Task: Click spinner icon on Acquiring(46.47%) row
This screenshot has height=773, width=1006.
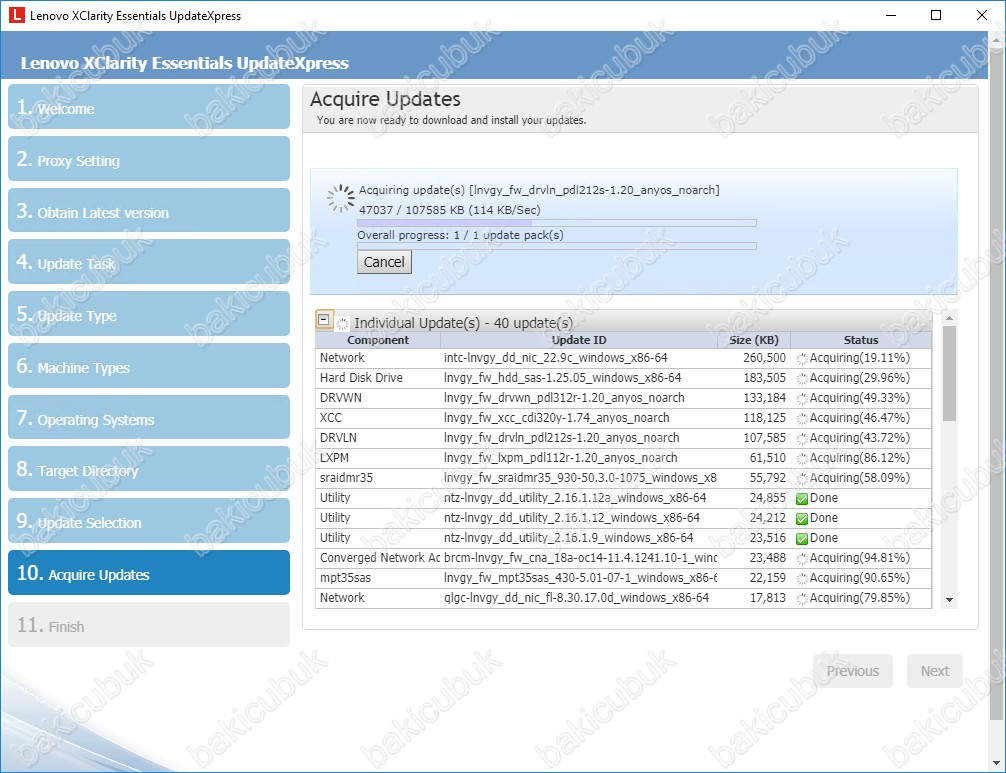Action: 802,418
